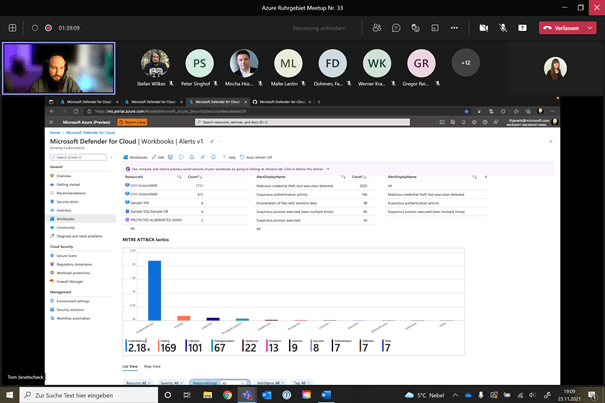Viewport: 605px width, 403px height.
Task: Open the Windows Start button
Action: pos(10,395)
